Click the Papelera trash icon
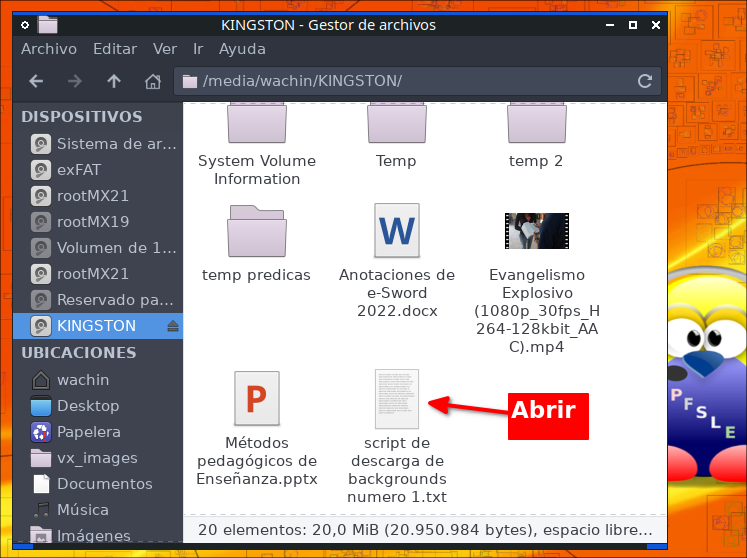The width and height of the screenshot is (747, 558). [x=41, y=432]
